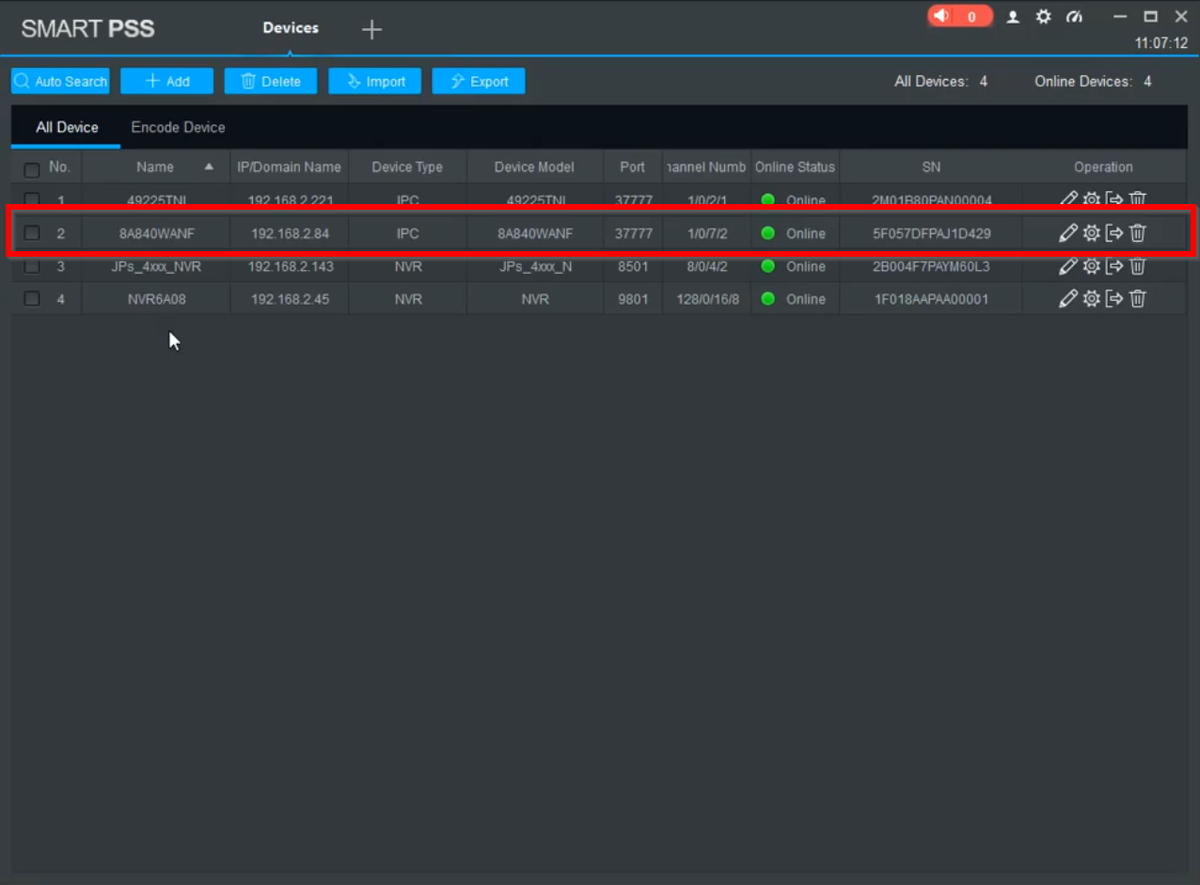Sort by Name using the header arrow
The image size is (1200, 885).
(208, 167)
